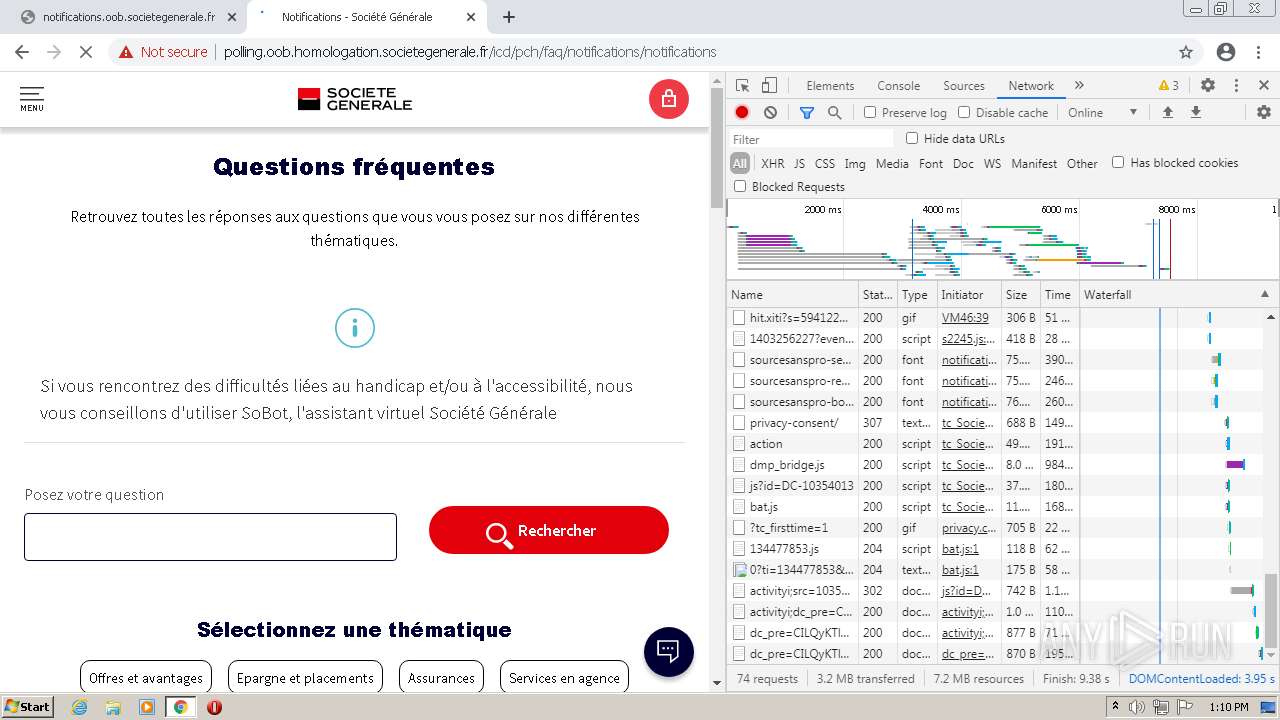Click the 3 warnings indicator in DevTools
This screenshot has height=720, width=1280.
click(x=1168, y=86)
